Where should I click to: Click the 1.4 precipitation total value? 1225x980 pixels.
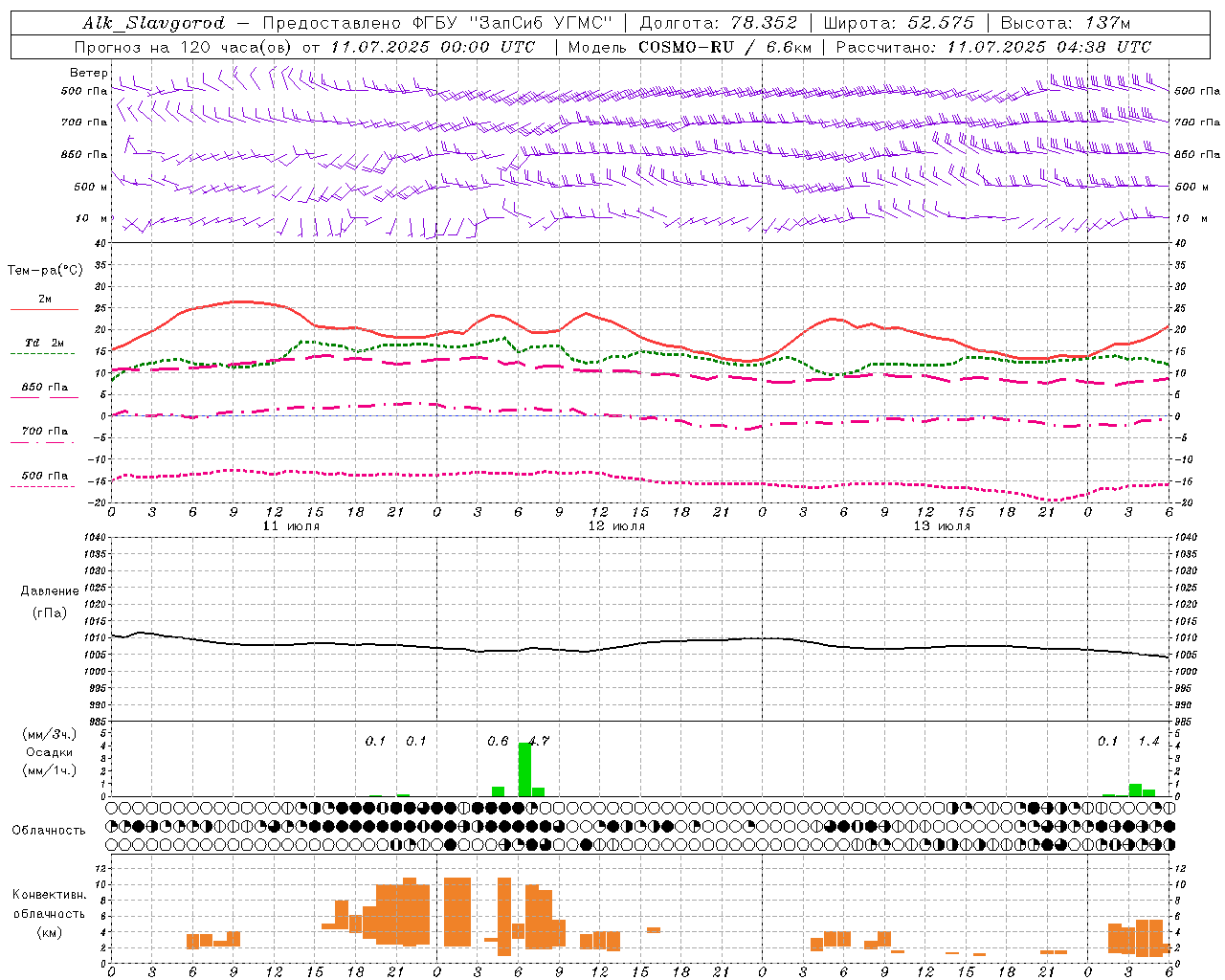point(1148,741)
